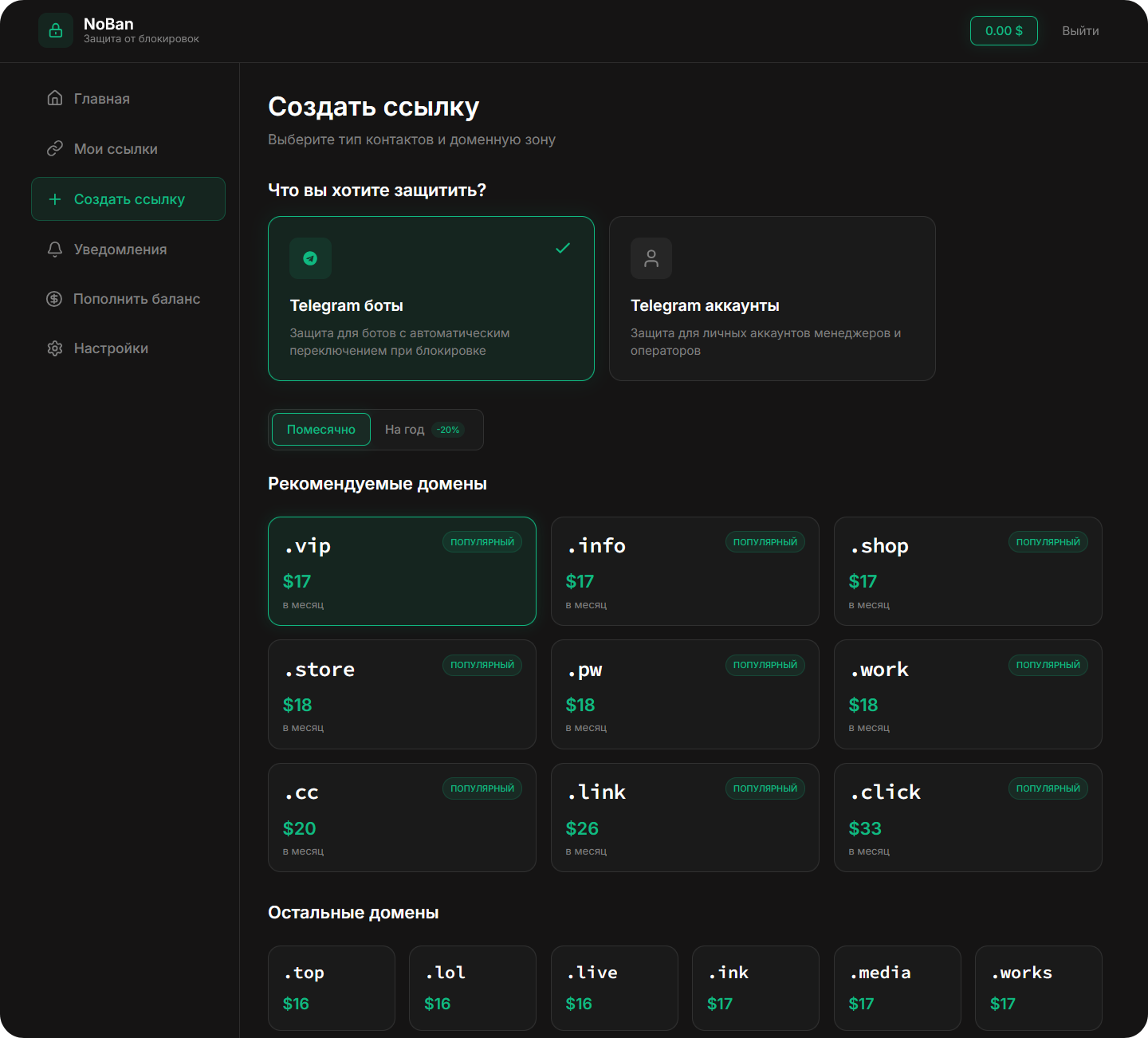
Task: Click the NoBan lock logo icon
Action: [56, 31]
